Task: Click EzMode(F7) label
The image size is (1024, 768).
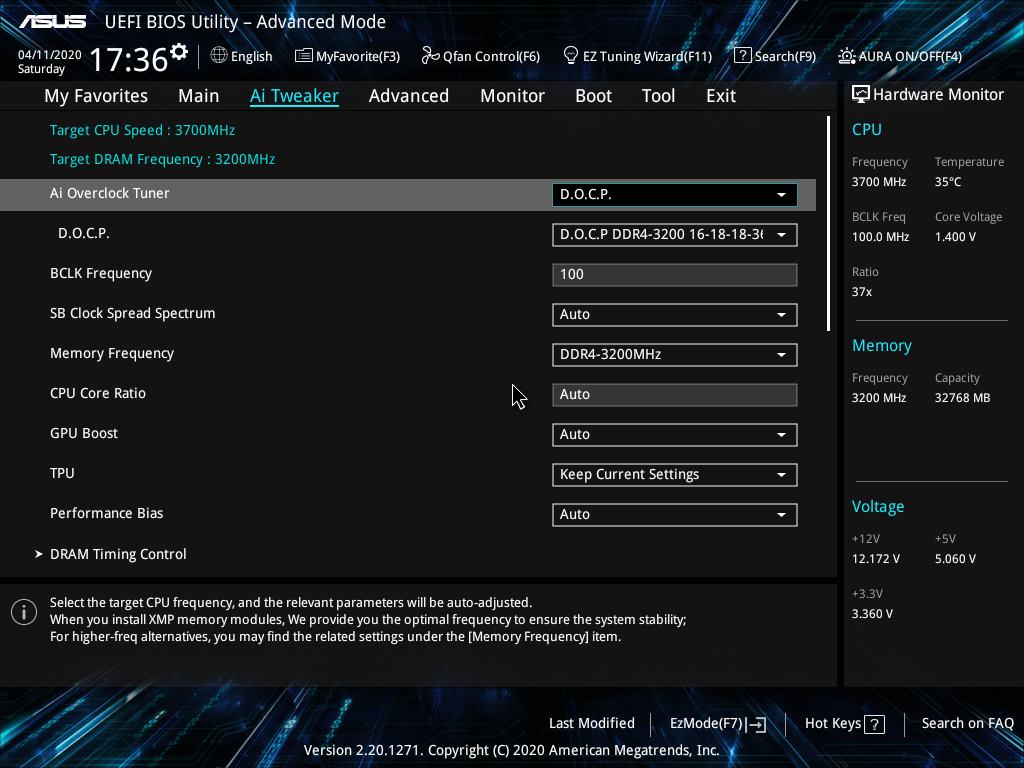Action: tap(706, 723)
